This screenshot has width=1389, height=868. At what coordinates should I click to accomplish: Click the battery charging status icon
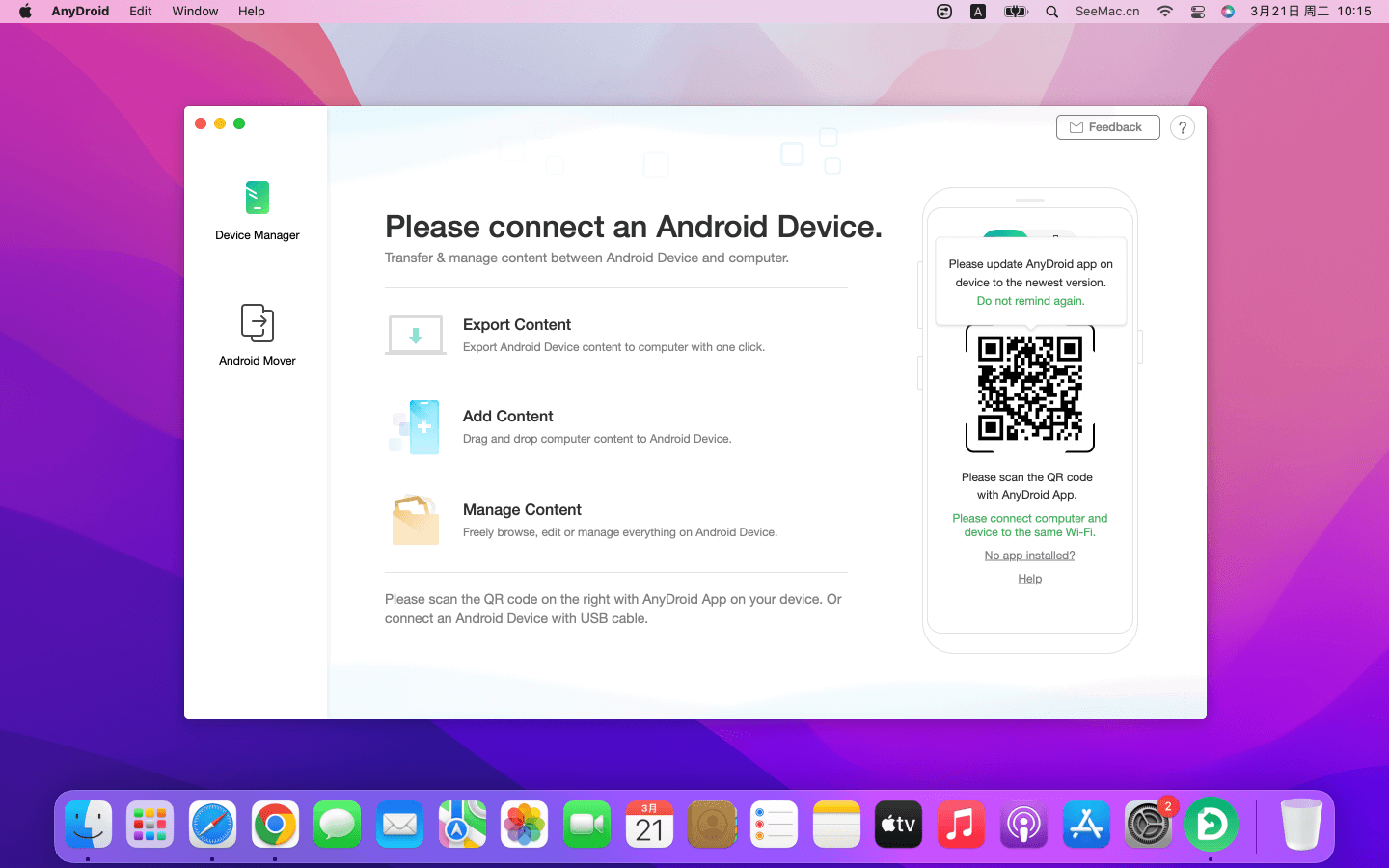(x=1016, y=12)
